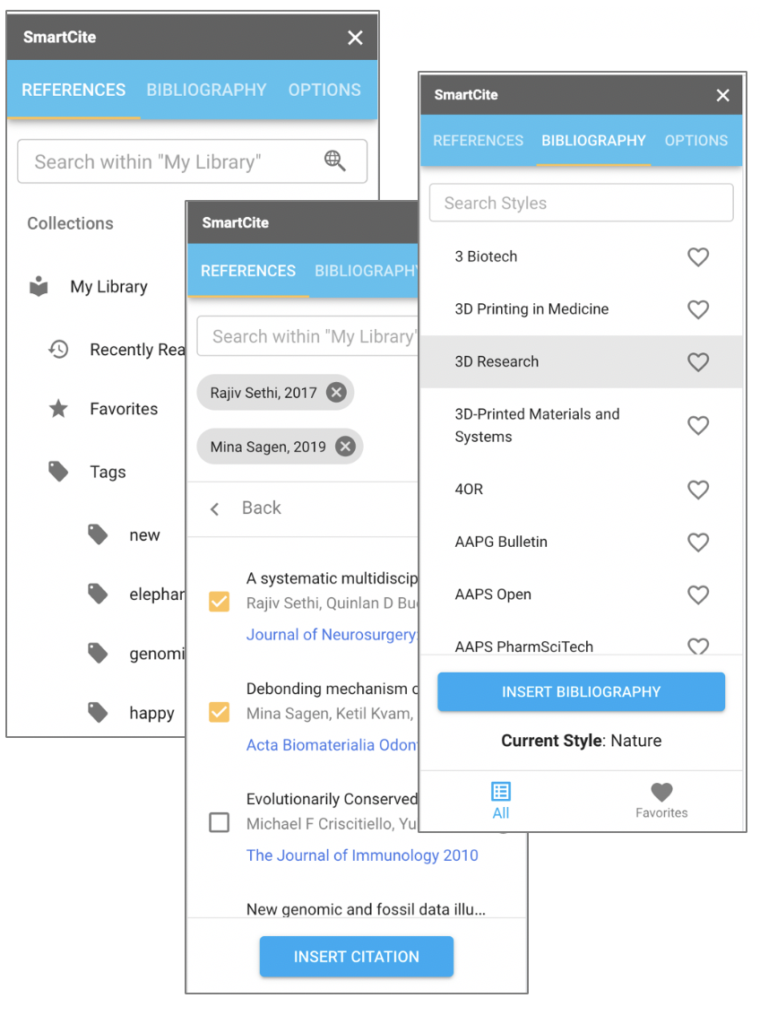This screenshot has height=1024, width=760.
Task: Open The Journal of Immunology 2010 link
Action: click(x=362, y=855)
